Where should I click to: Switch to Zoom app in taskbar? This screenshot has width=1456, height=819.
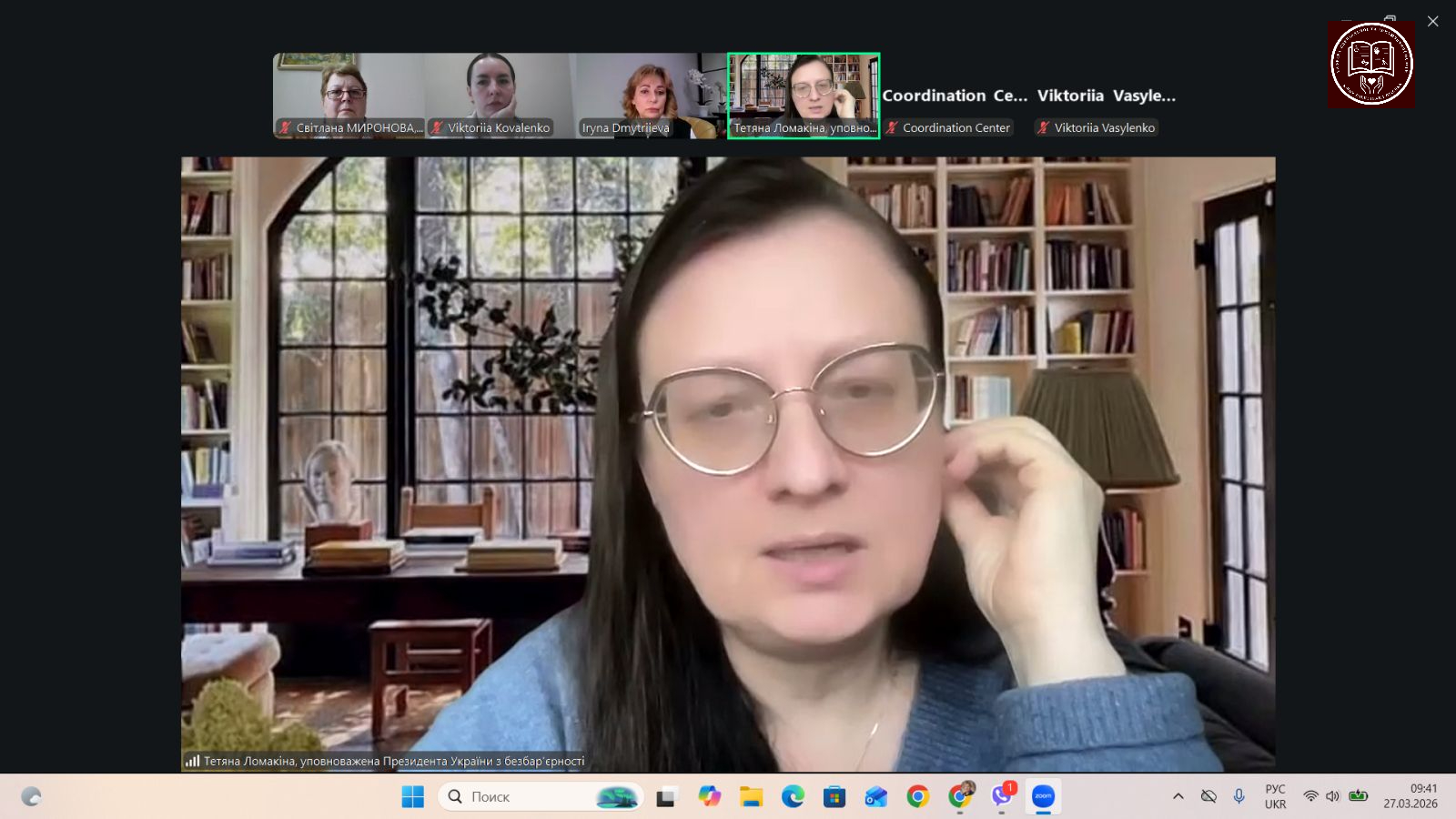pyautogui.click(x=1043, y=797)
